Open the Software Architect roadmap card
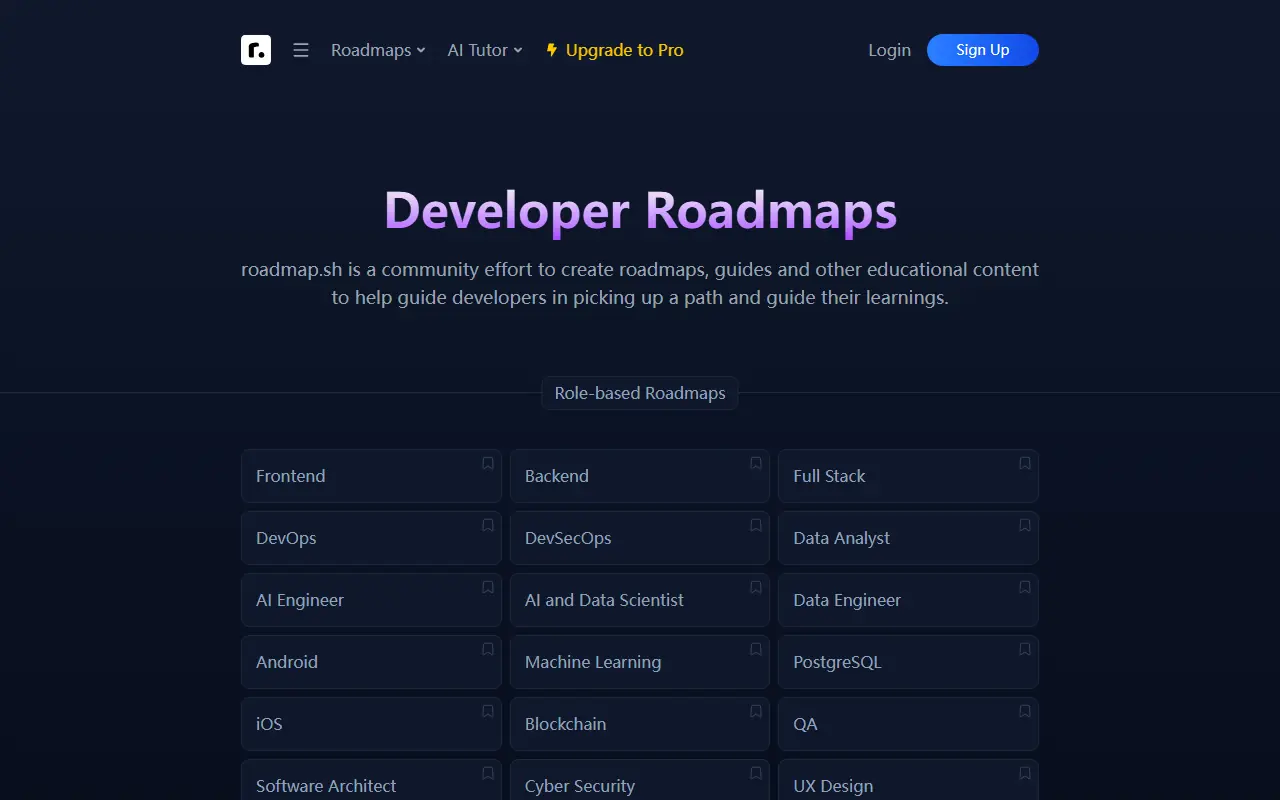 [x=371, y=780]
